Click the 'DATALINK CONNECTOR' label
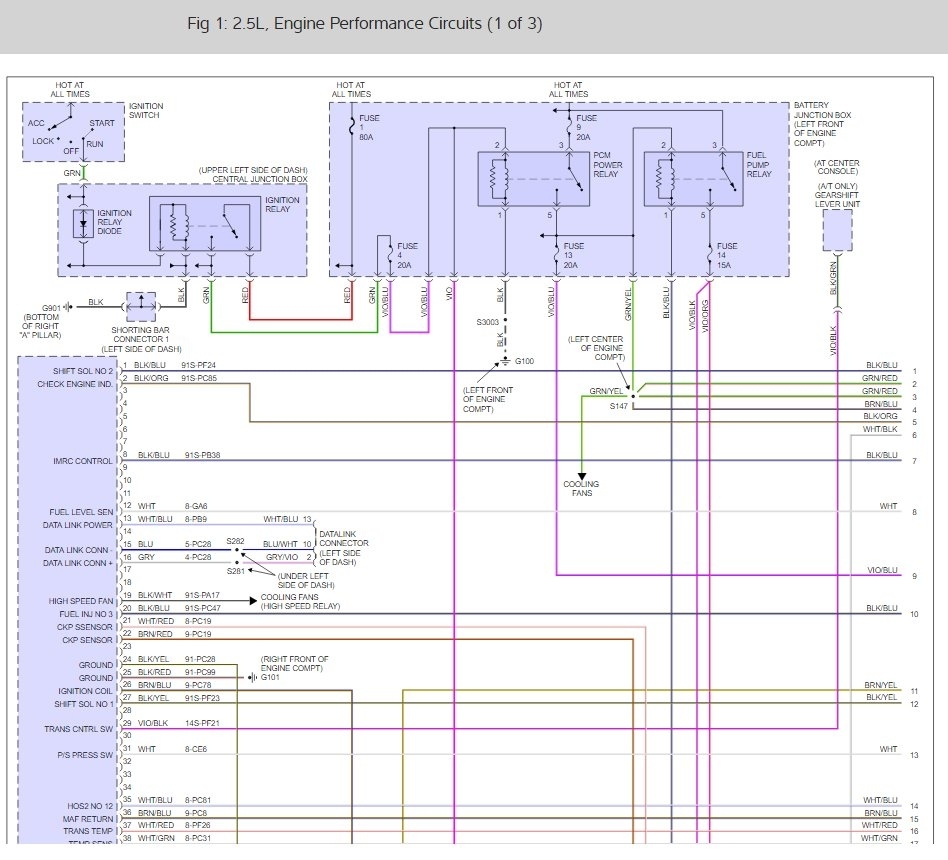Viewport: 948px width, 860px height. pyautogui.click(x=343, y=538)
